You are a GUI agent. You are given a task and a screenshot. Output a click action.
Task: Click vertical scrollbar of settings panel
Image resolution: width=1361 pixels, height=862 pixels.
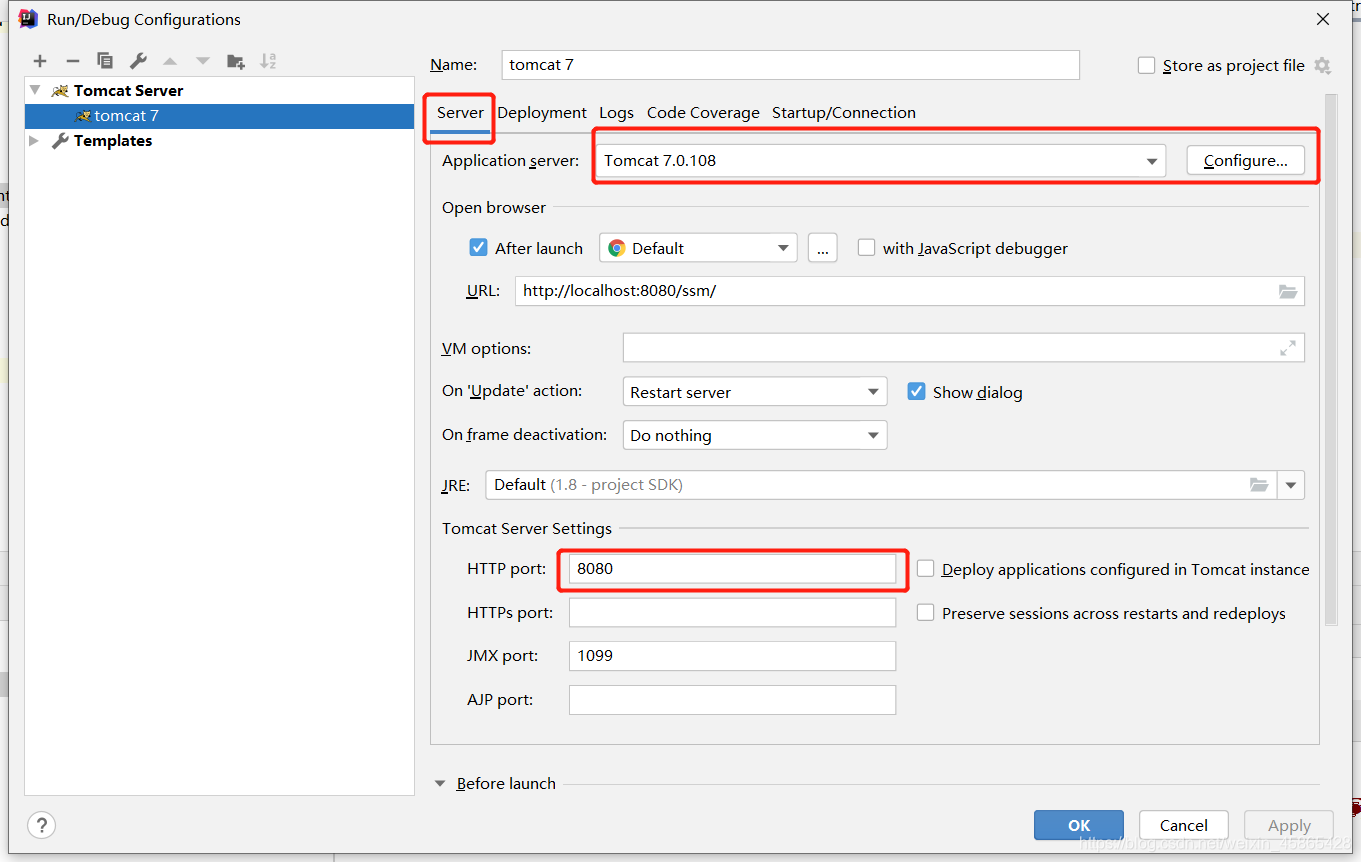1330,360
